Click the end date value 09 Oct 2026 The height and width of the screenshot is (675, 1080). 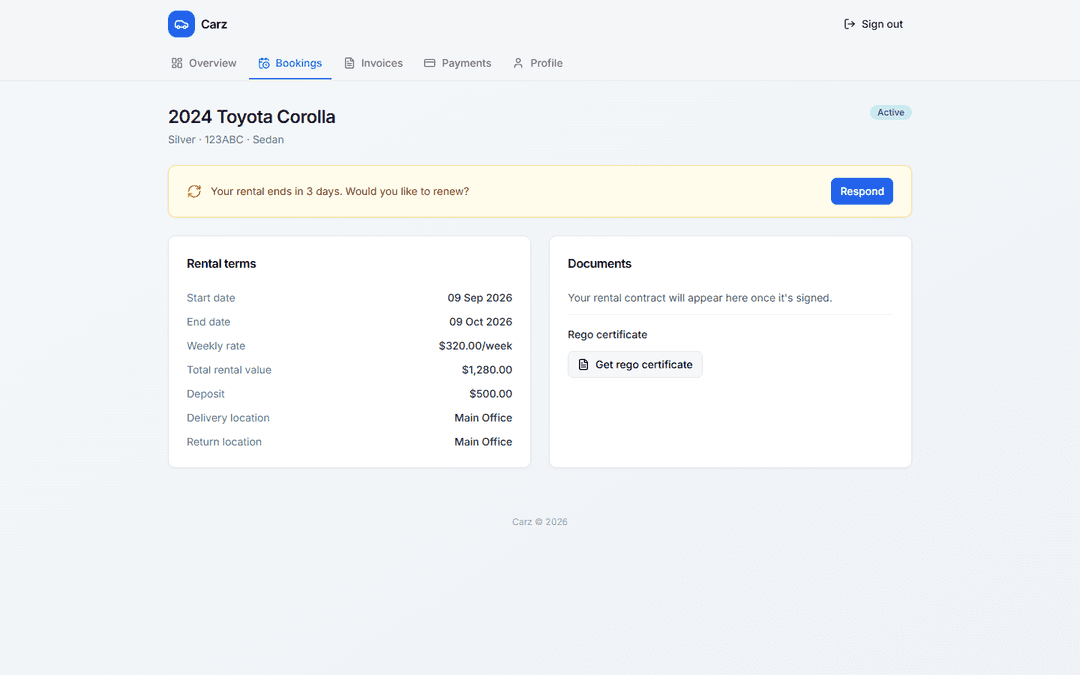tap(481, 322)
